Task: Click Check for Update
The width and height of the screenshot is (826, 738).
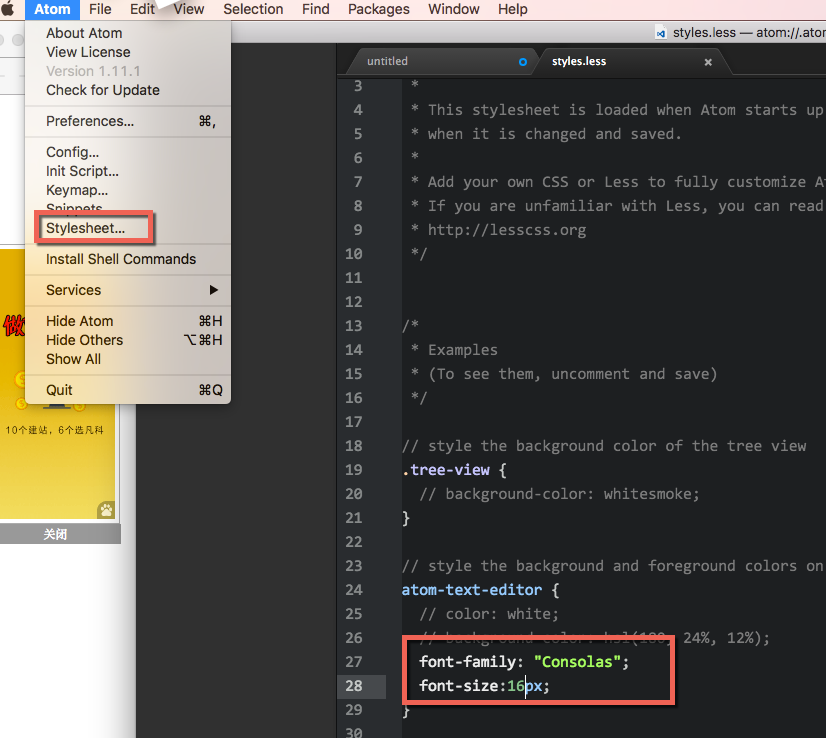Action: coord(128,90)
